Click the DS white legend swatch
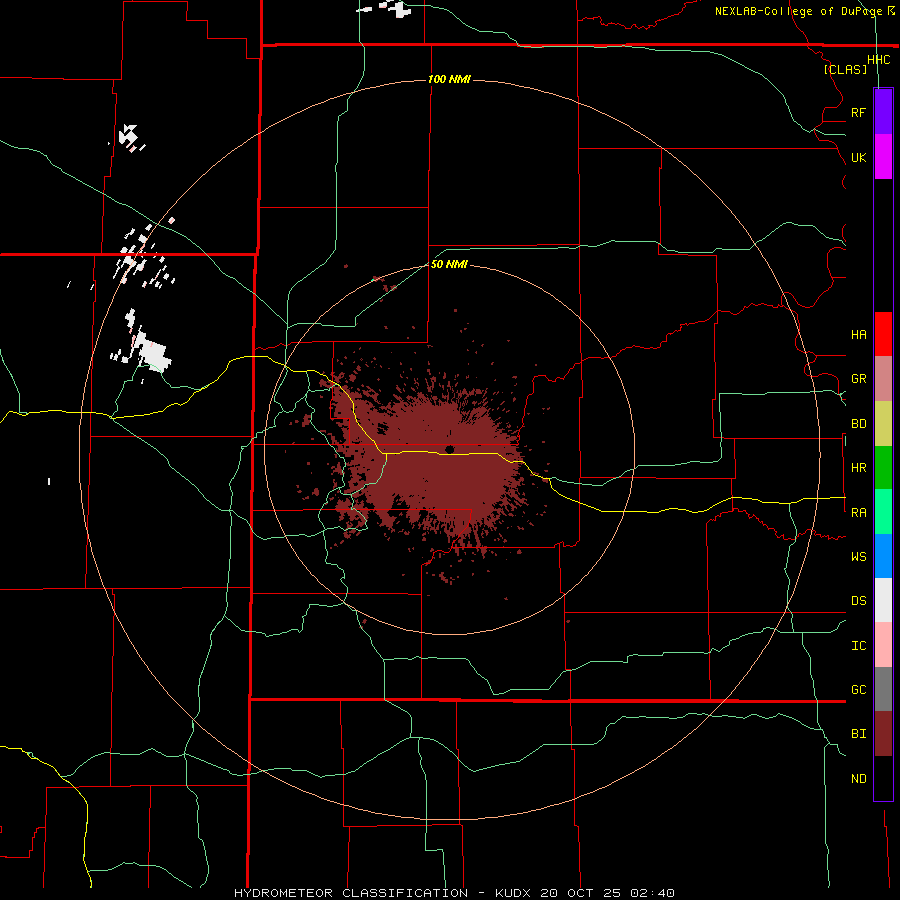The width and height of the screenshot is (900, 900). point(883,600)
